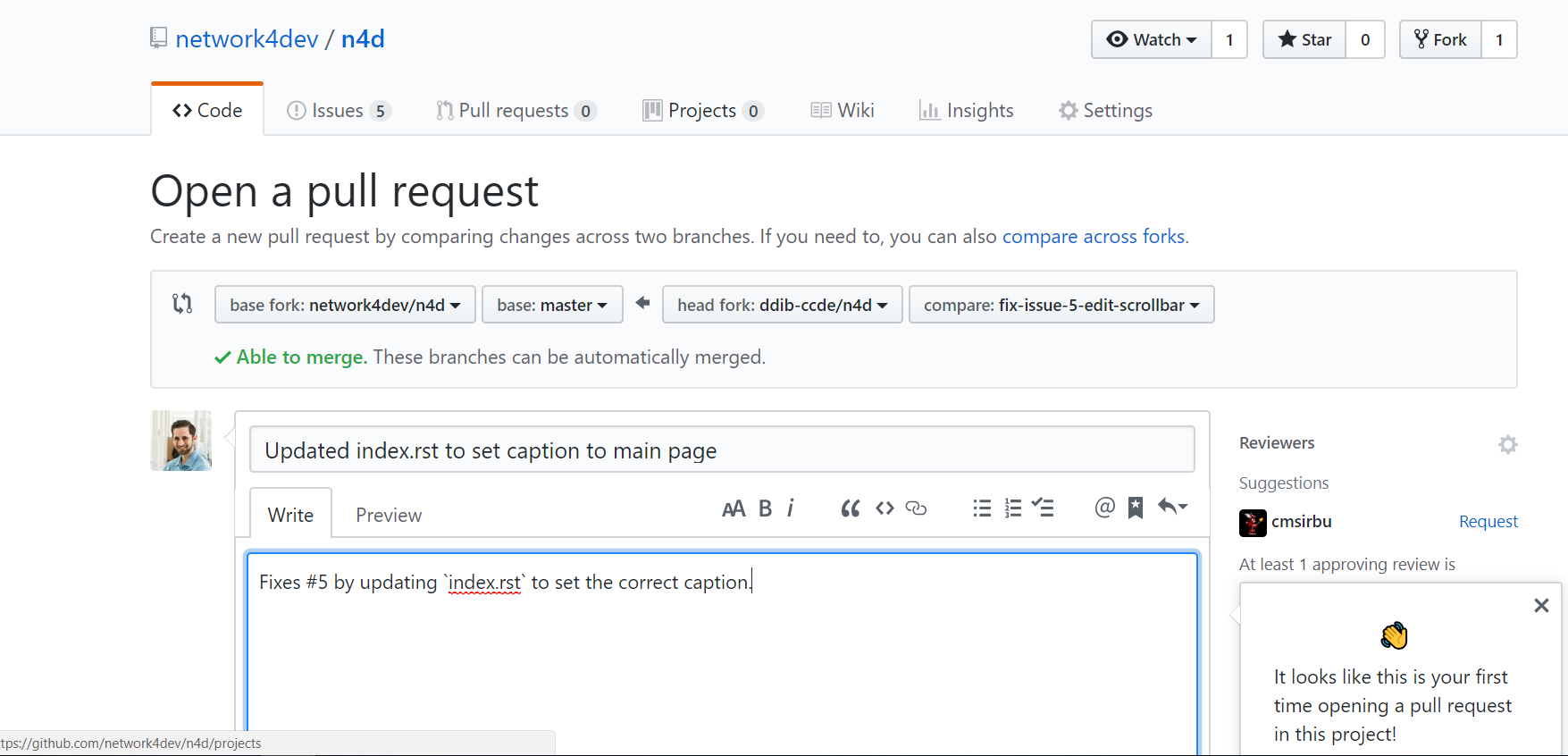The image size is (1568, 756).
Task: Add a bulleted list icon
Action: [x=982, y=508]
